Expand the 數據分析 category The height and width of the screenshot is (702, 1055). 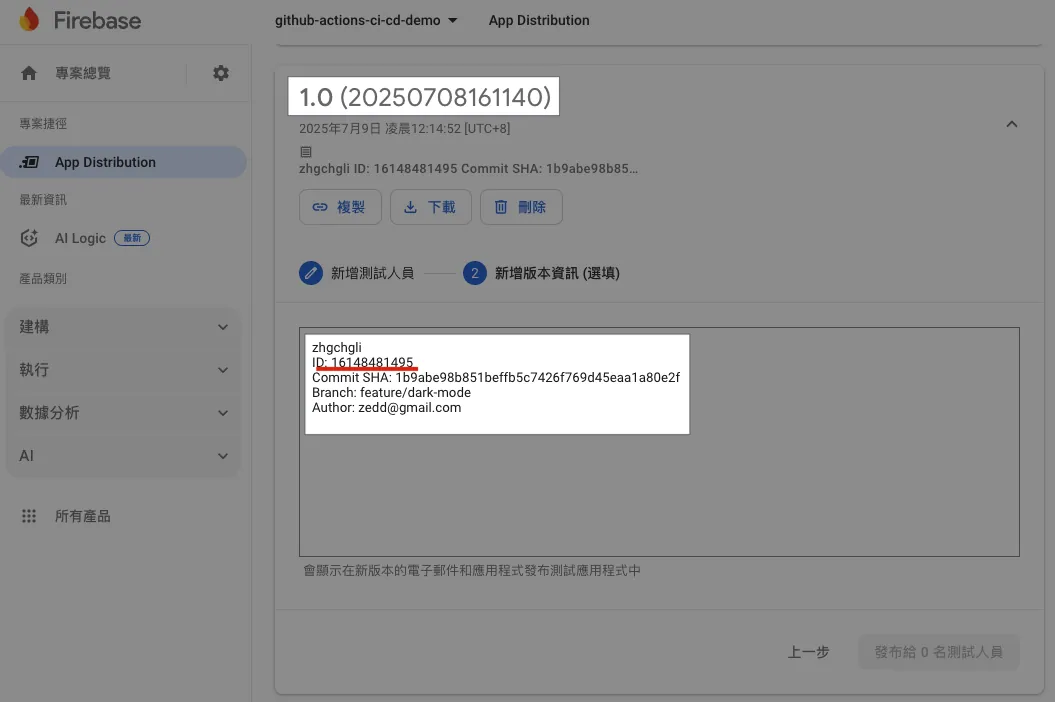[124, 413]
